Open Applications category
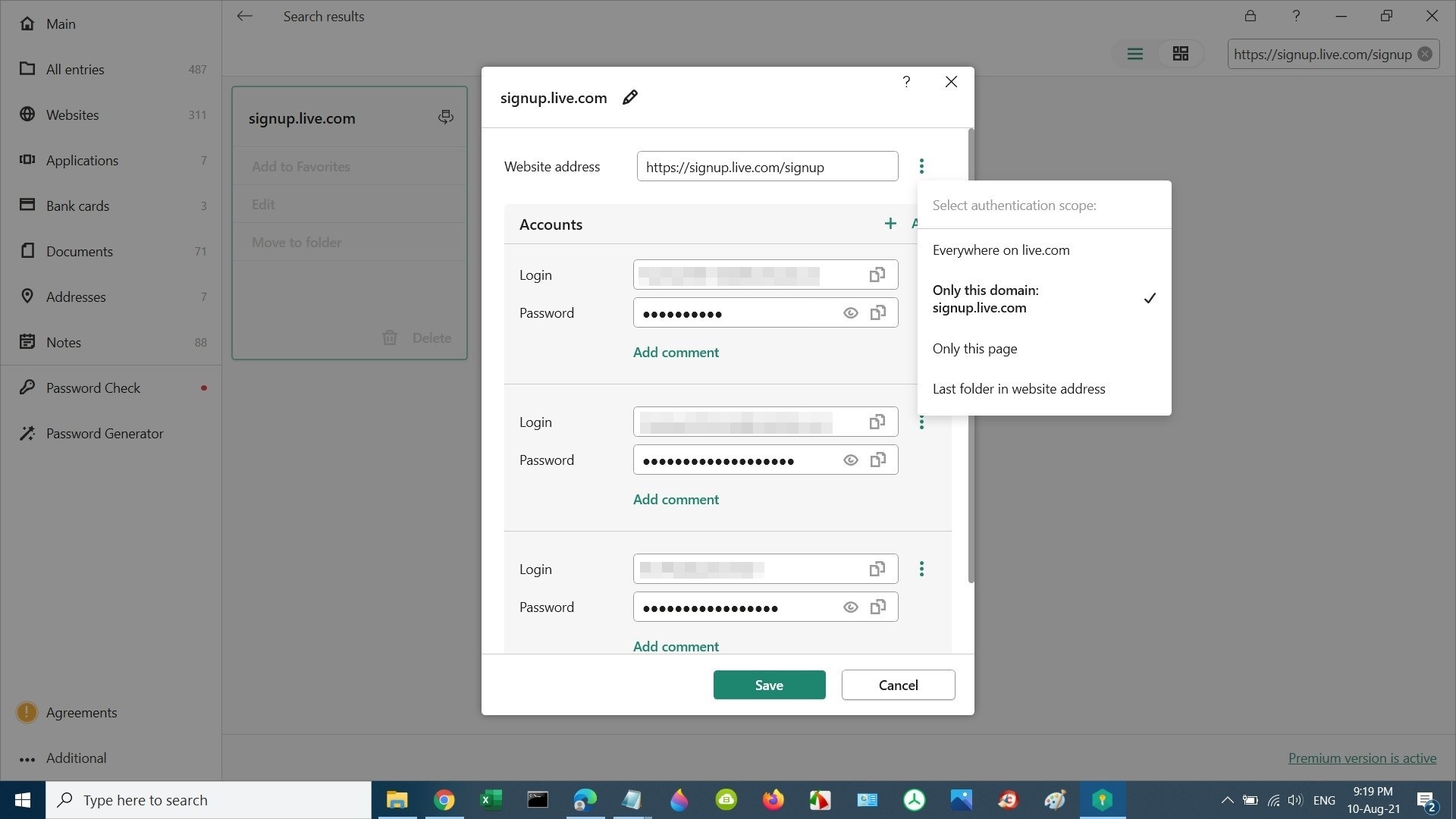1456x819 pixels. click(x=111, y=160)
